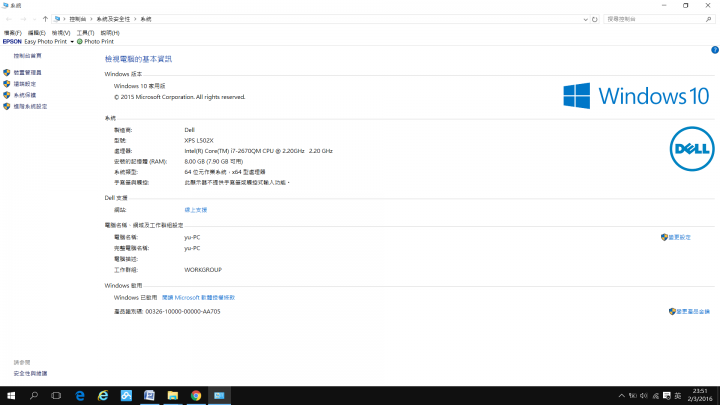Click the Change product key link
Viewport: 720px width, 405px height.
(x=689, y=311)
